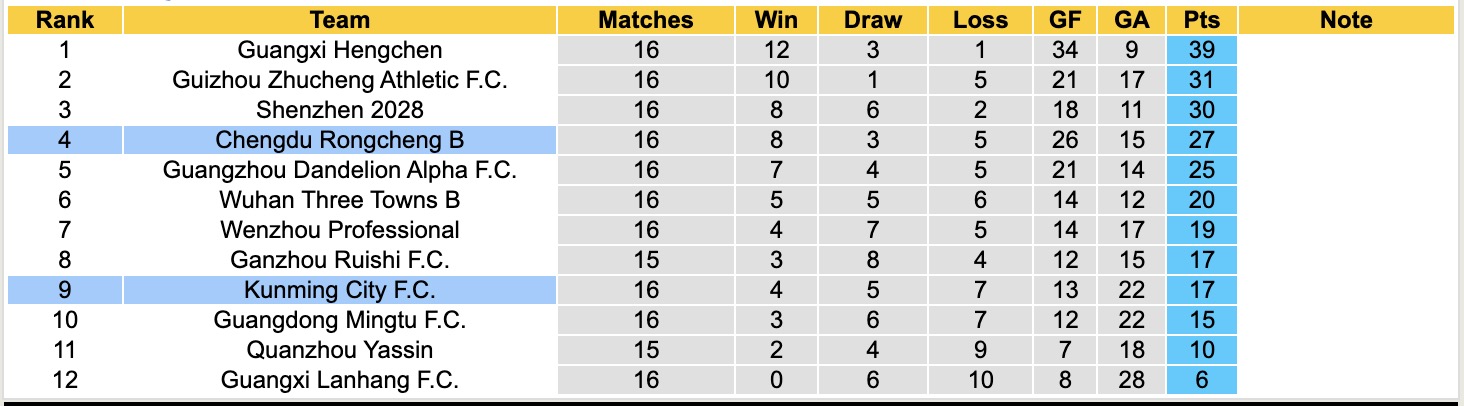Click the Pts column header
1464x406 pixels.
click(1202, 20)
